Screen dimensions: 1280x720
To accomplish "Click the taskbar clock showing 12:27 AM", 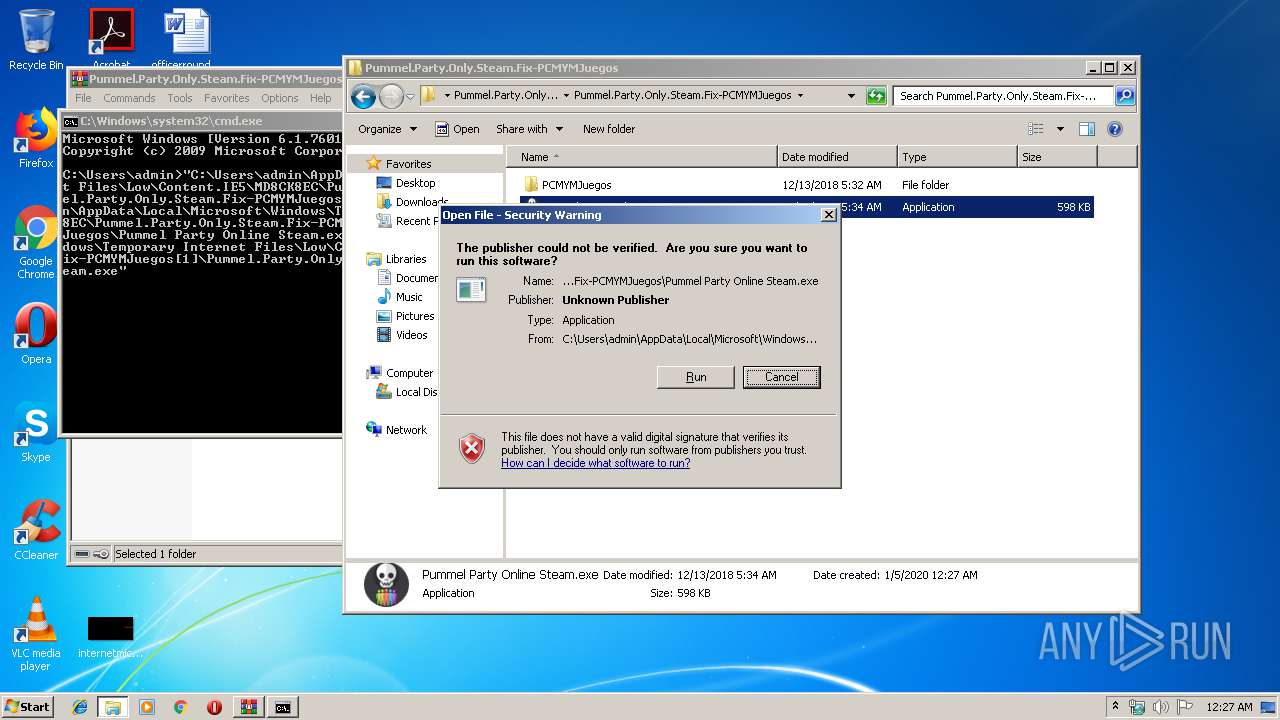I will (1228, 707).
